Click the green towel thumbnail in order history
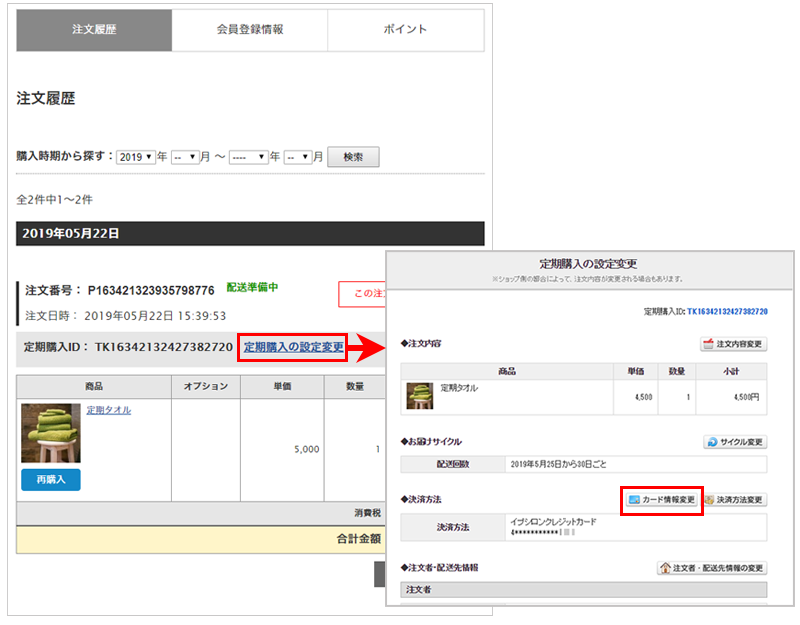Viewport: 800px width, 625px height. 50,433
